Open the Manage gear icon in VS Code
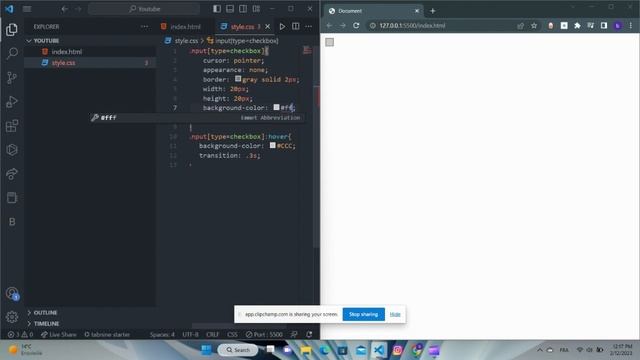The image size is (640, 360). [x=12, y=317]
